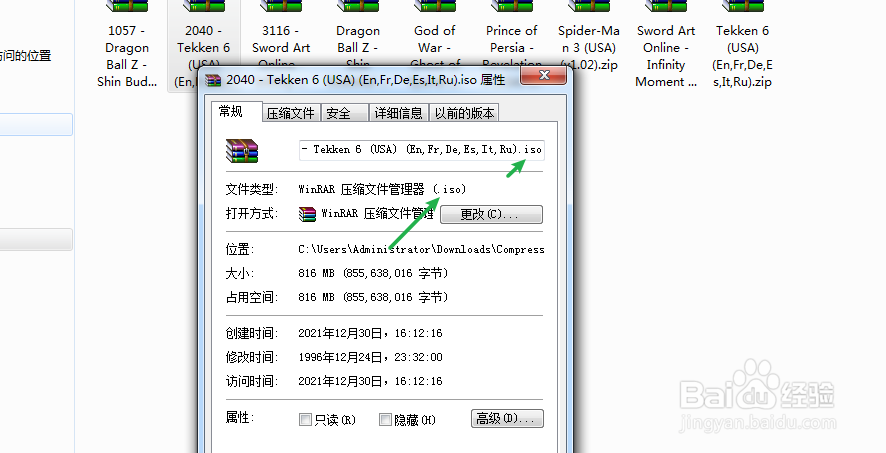Viewport: 886px width, 453px height.
Task: Select the Prince of Persia file
Action: click(511, 34)
